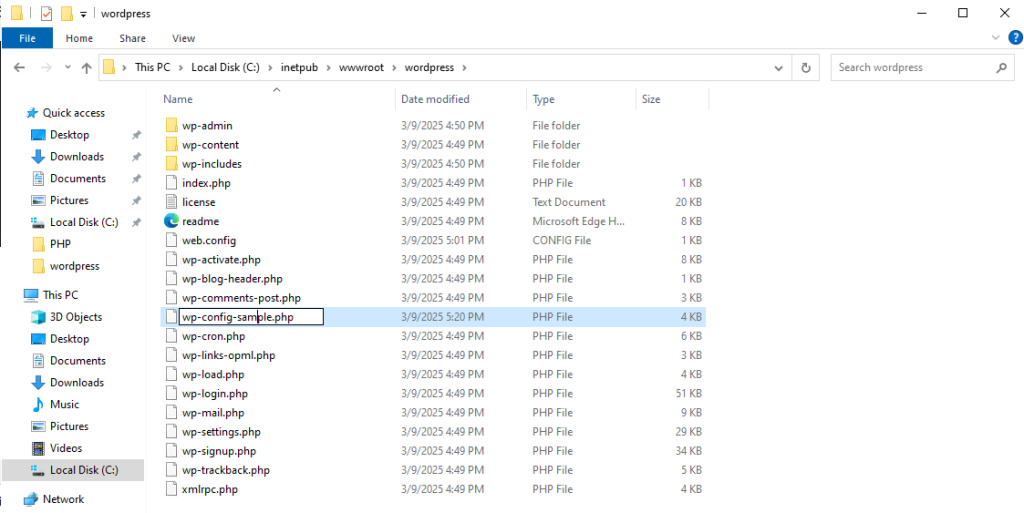Open Music under This PC
1024x513 pixels.
click(64, 405)
